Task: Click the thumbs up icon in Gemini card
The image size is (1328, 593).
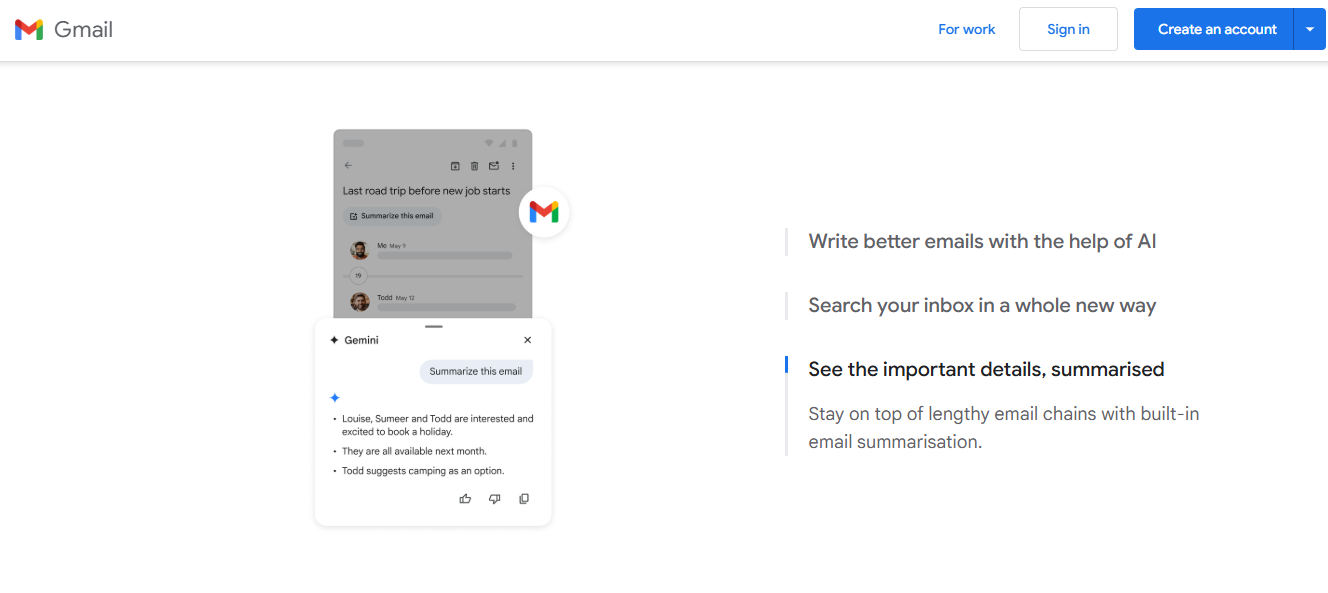Action: pyautogui.click(x=465, y=498)
